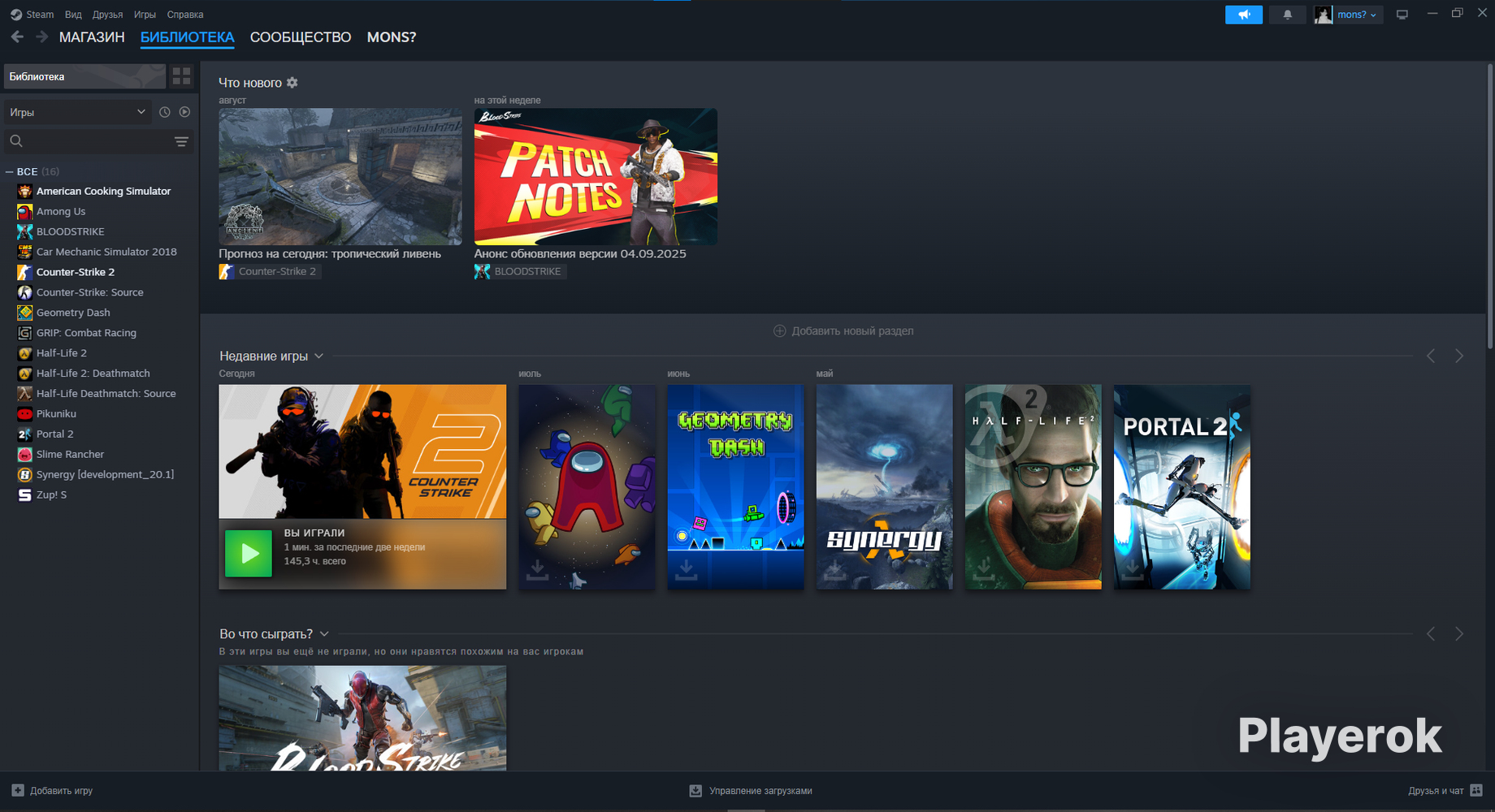This screenshot has width=1495, height=812.
Task: Switch to the БИБЛИОТЕКА tab
Action: tap(188, 37)
